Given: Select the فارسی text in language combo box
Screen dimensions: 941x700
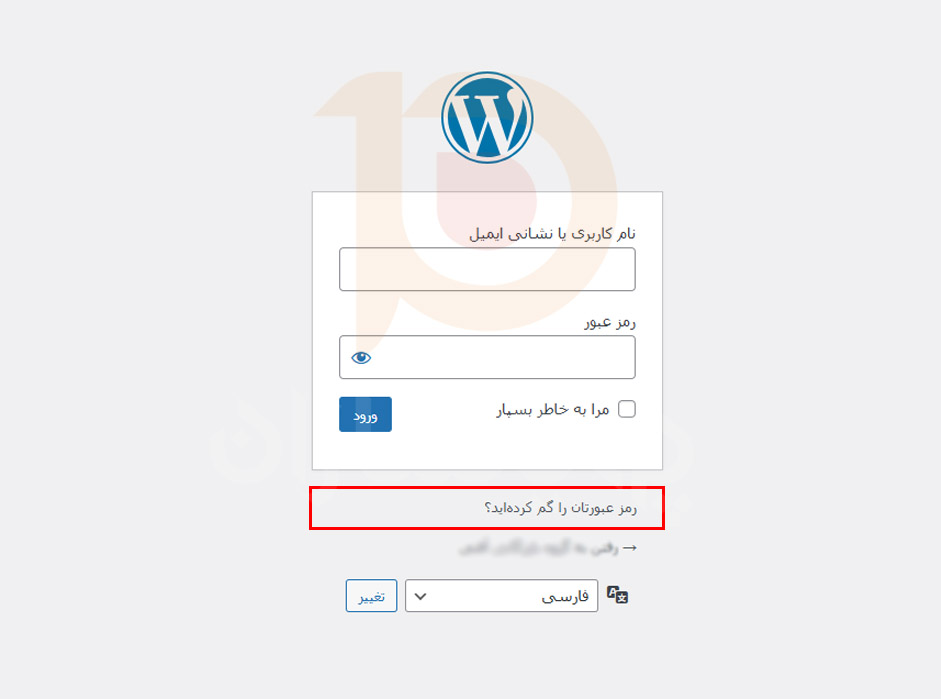Looking at the screenshot, I should click(x=565, y=596).
